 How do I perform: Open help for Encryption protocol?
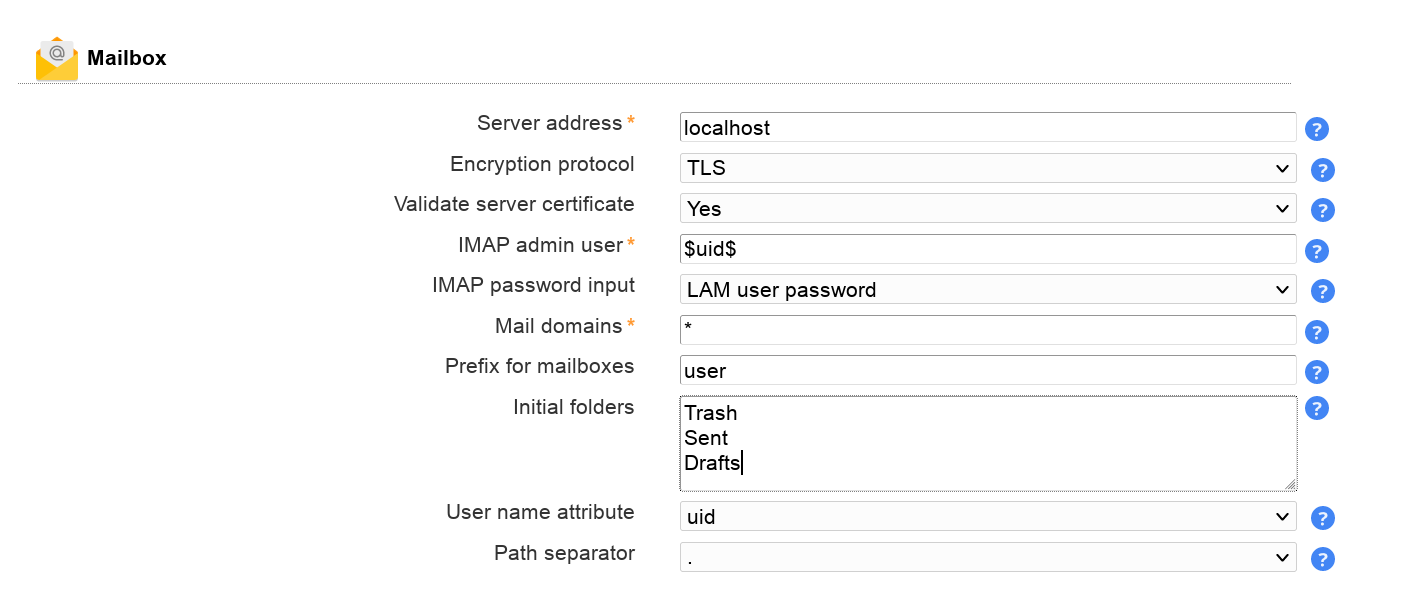pyautogui.click(x=1323, y=170)
